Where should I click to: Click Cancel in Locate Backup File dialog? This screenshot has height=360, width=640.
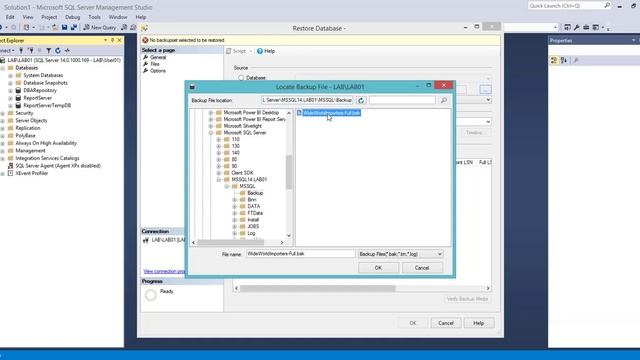[x=422, y=268]
